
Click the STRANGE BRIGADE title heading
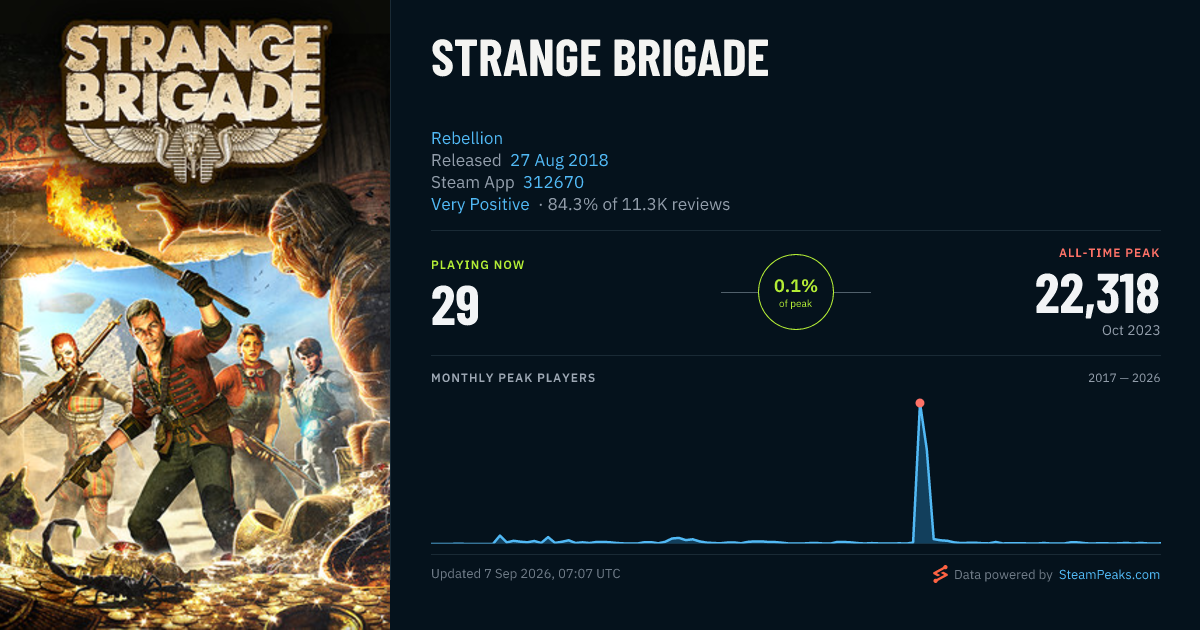click(600, 60)
